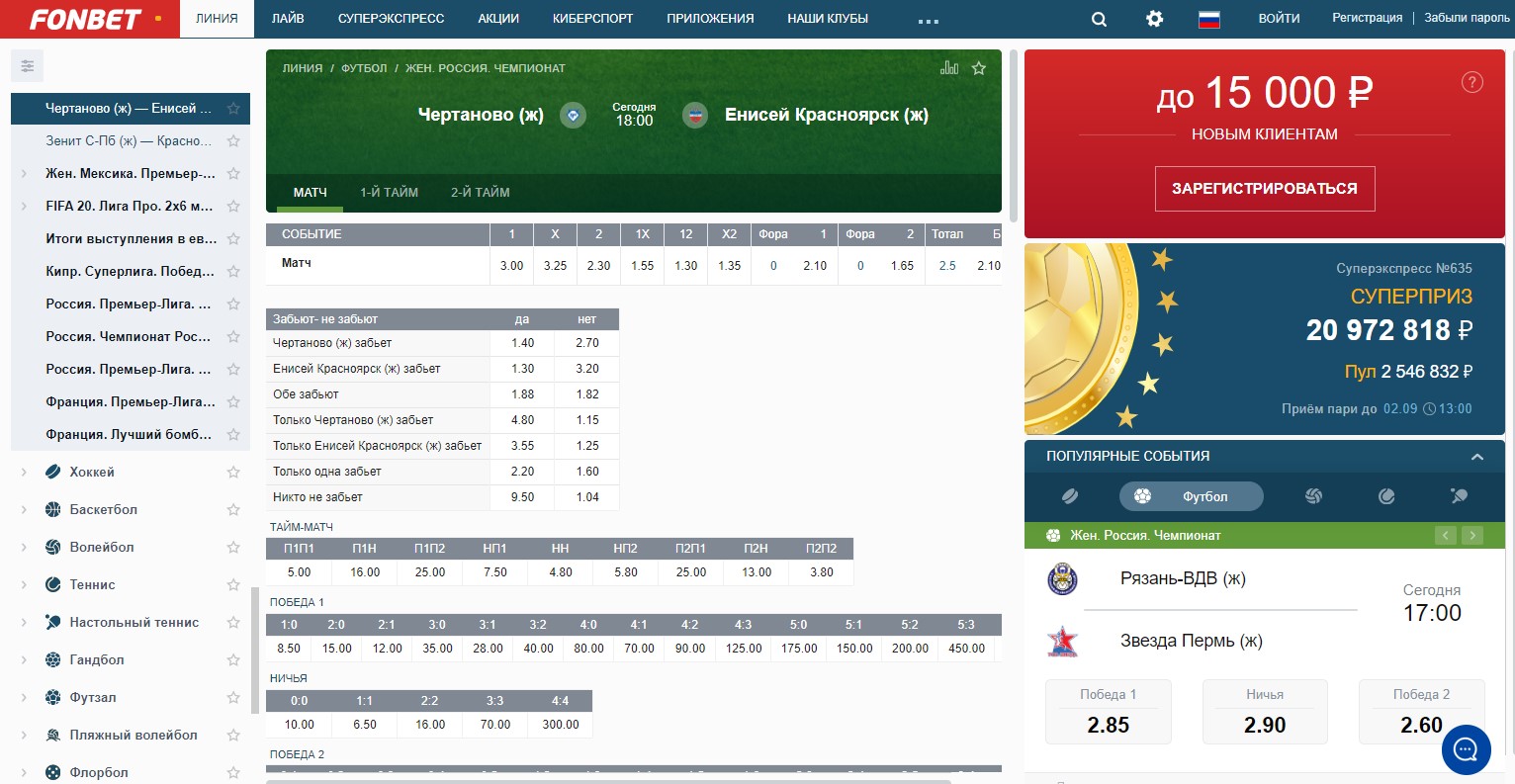Open the КИБЕРСПОРТ section
This screenshot has height=784, width=1515.
[593, 19]
